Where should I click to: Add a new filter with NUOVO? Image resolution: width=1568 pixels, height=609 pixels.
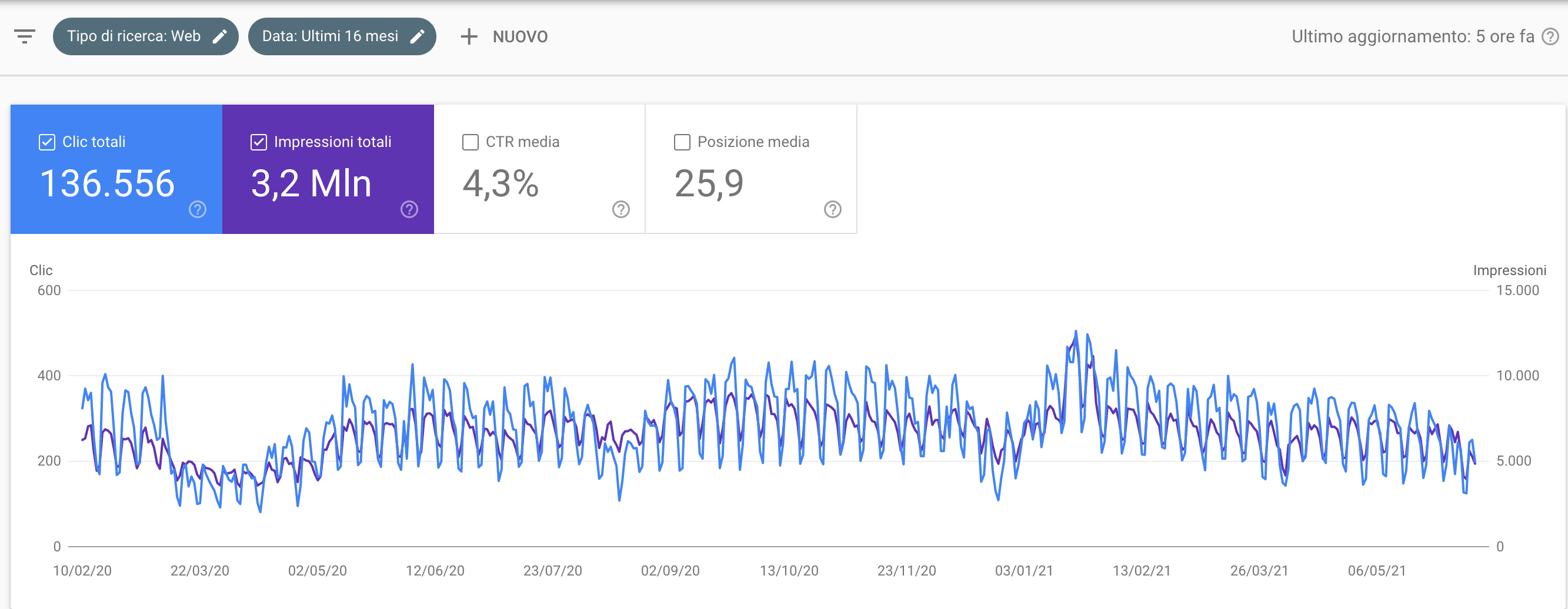tap(504, 36)
